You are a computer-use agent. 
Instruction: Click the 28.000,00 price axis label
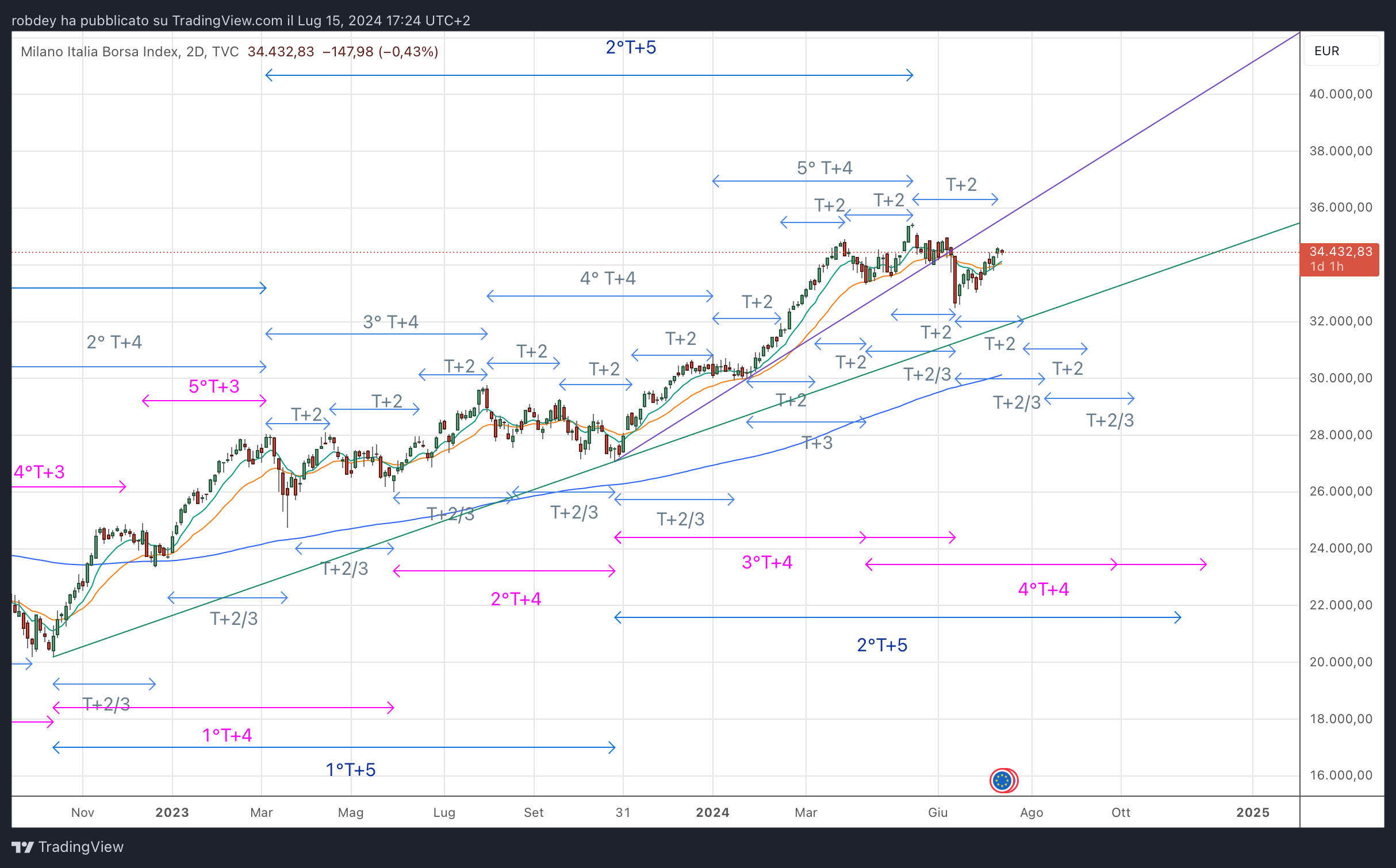pos(1341,435)
